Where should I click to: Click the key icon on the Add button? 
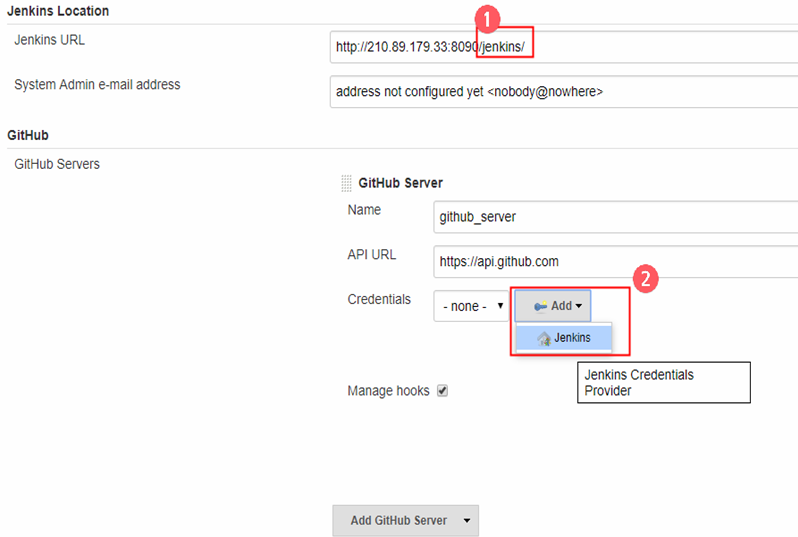point(540,306)
